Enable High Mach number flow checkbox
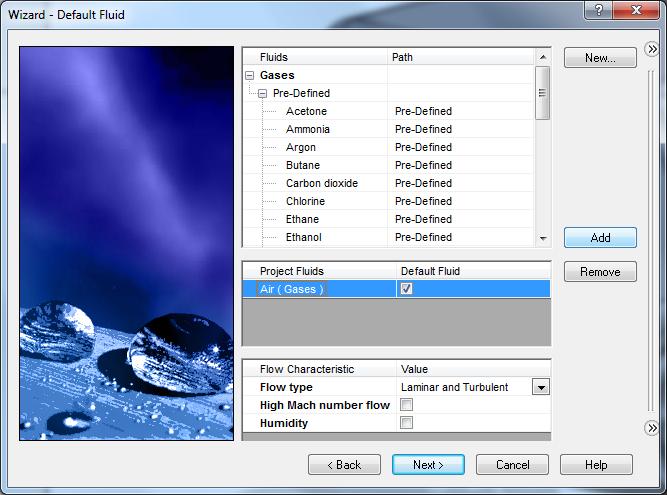 point(406,405)
